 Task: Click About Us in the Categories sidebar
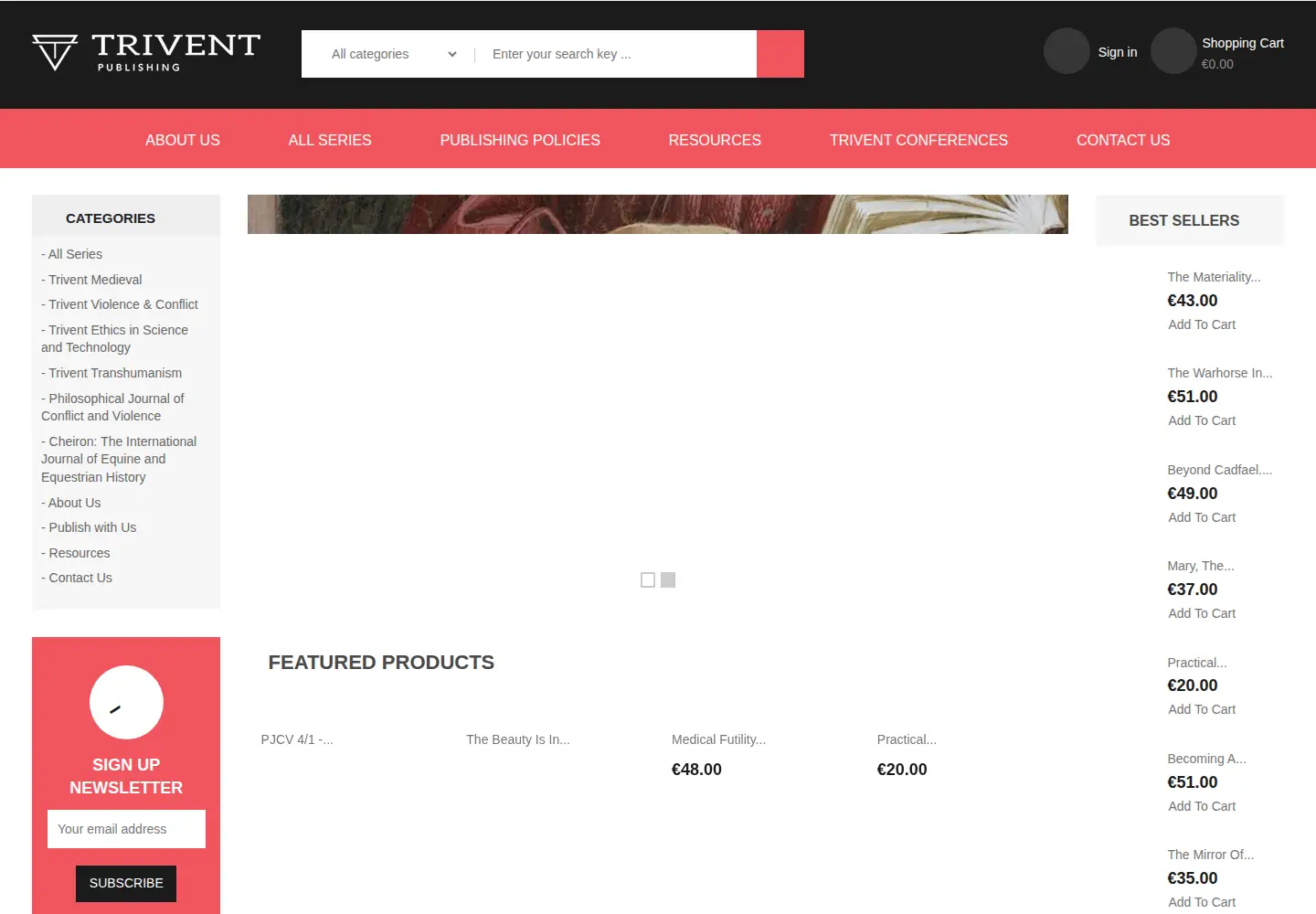[71, 503]
